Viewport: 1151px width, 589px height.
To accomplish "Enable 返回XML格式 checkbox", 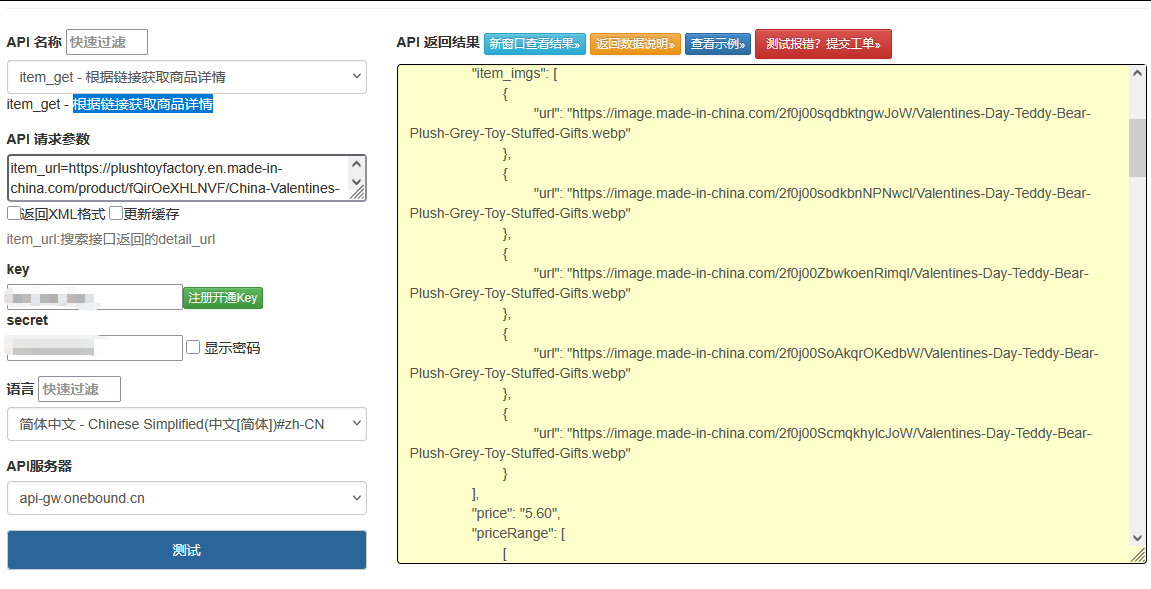I will pos(14,214).
